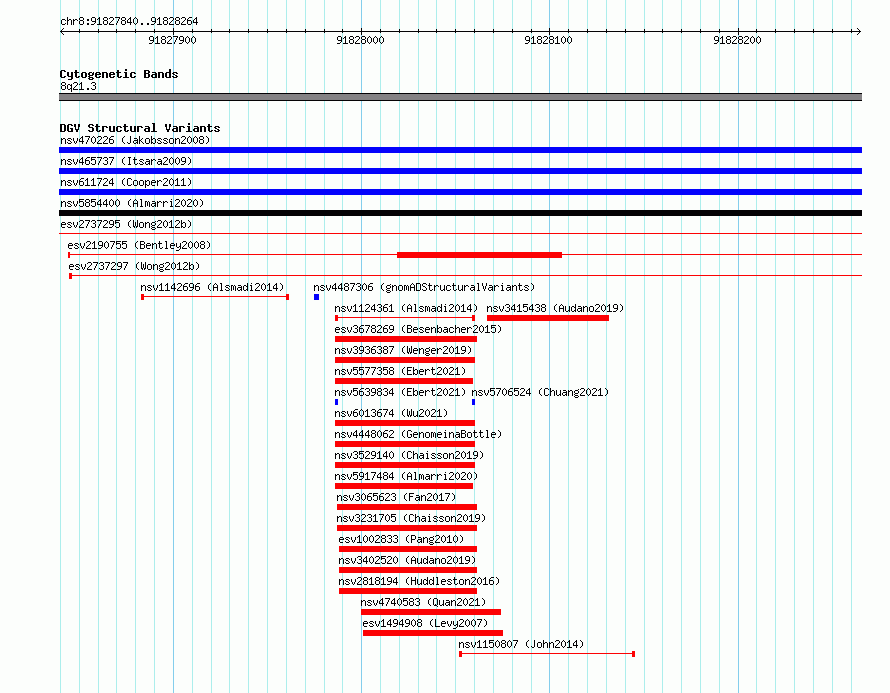Open the esv2737297 (Wong2012b) label
Image resolution: width=890 pixels, height=693 pixels.
[x=134, y=266]
